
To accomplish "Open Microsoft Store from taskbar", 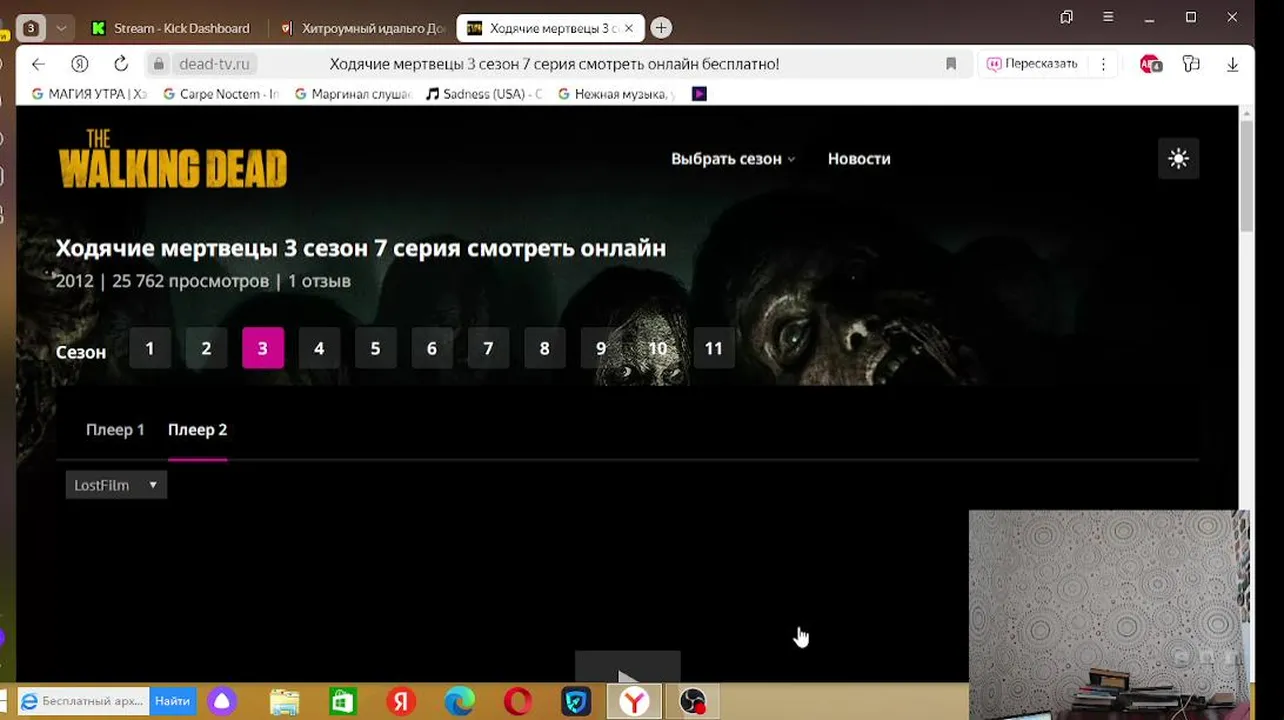I will point(343,702).
